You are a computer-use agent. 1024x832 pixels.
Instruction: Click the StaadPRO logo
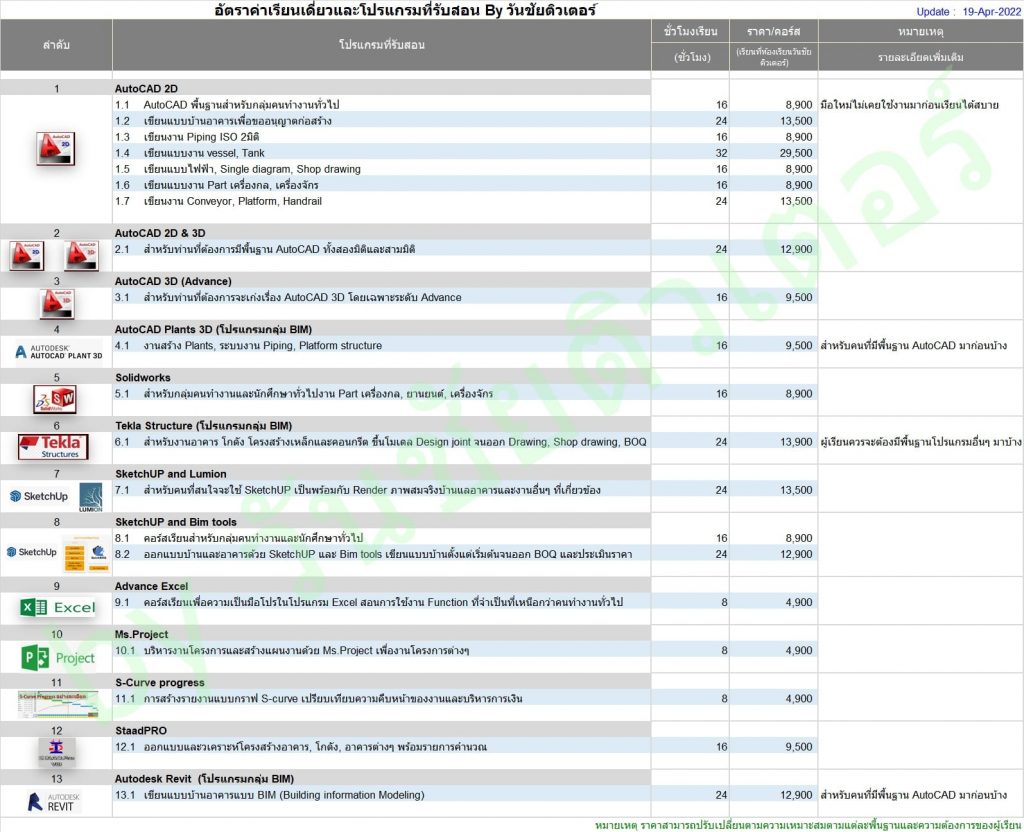point(56,753)
